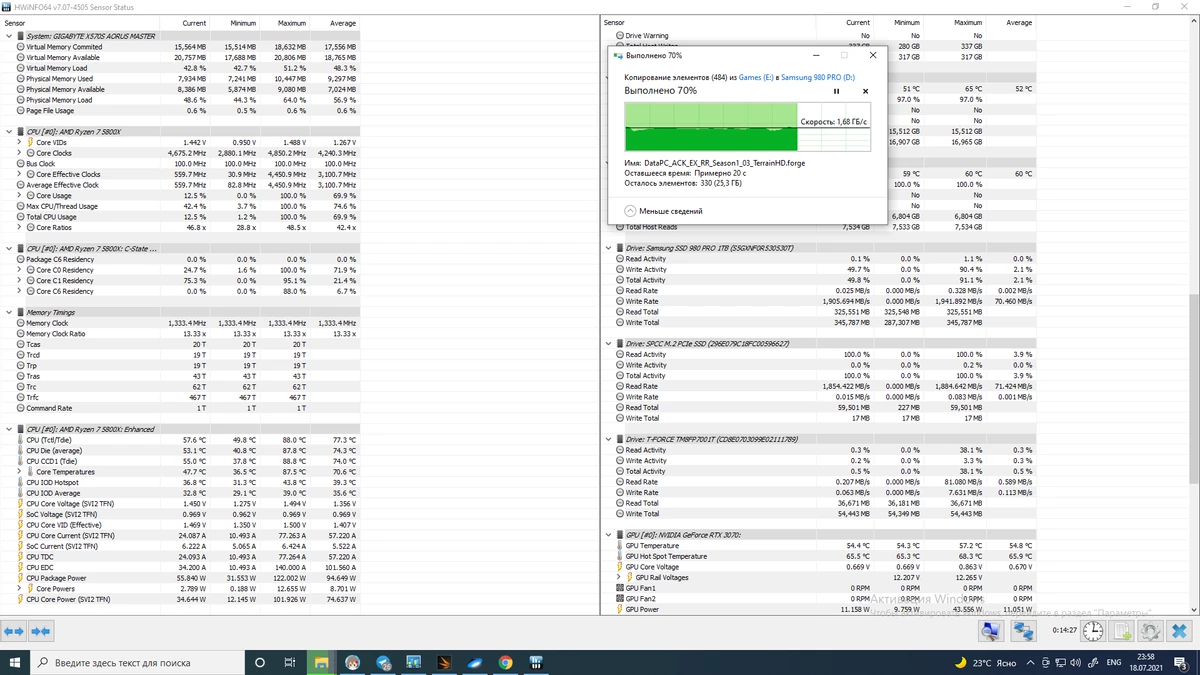Open HWiNFO sensor settings gear
The width and height of the screenshot is (1200, 675).
1150,632
